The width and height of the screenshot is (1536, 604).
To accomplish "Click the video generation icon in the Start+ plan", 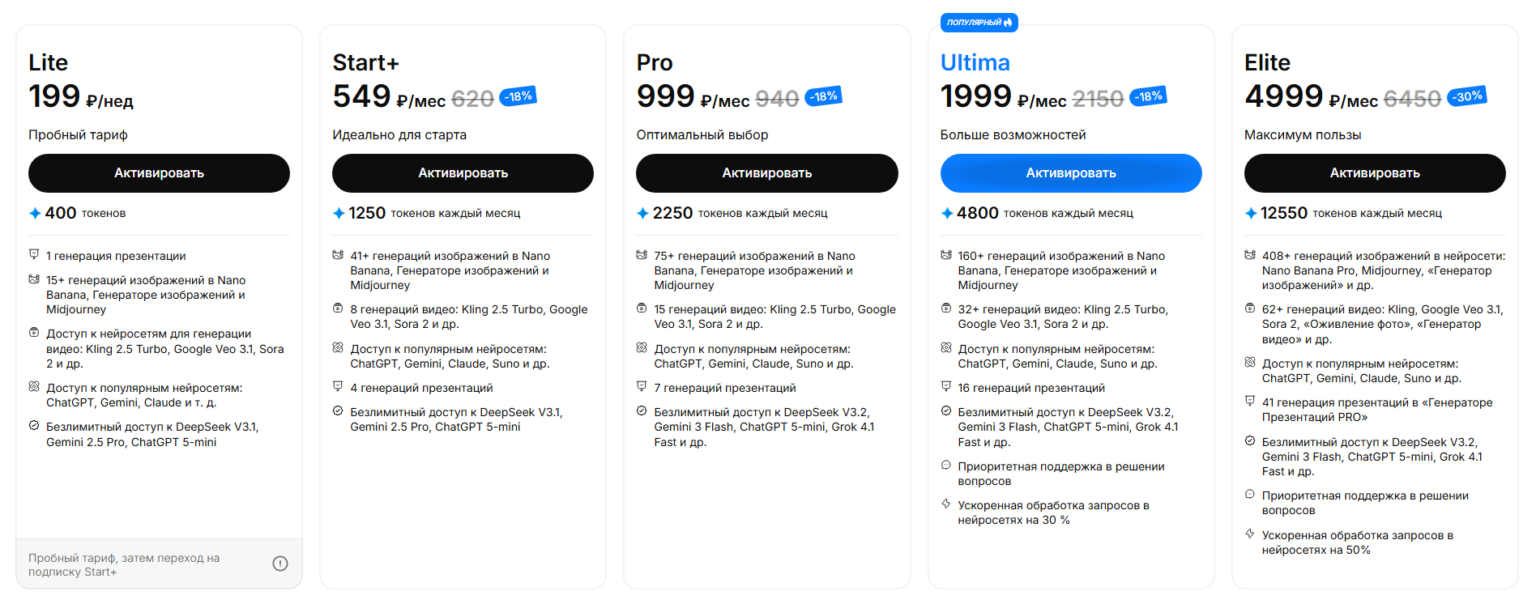I will (x=338, y=309).
